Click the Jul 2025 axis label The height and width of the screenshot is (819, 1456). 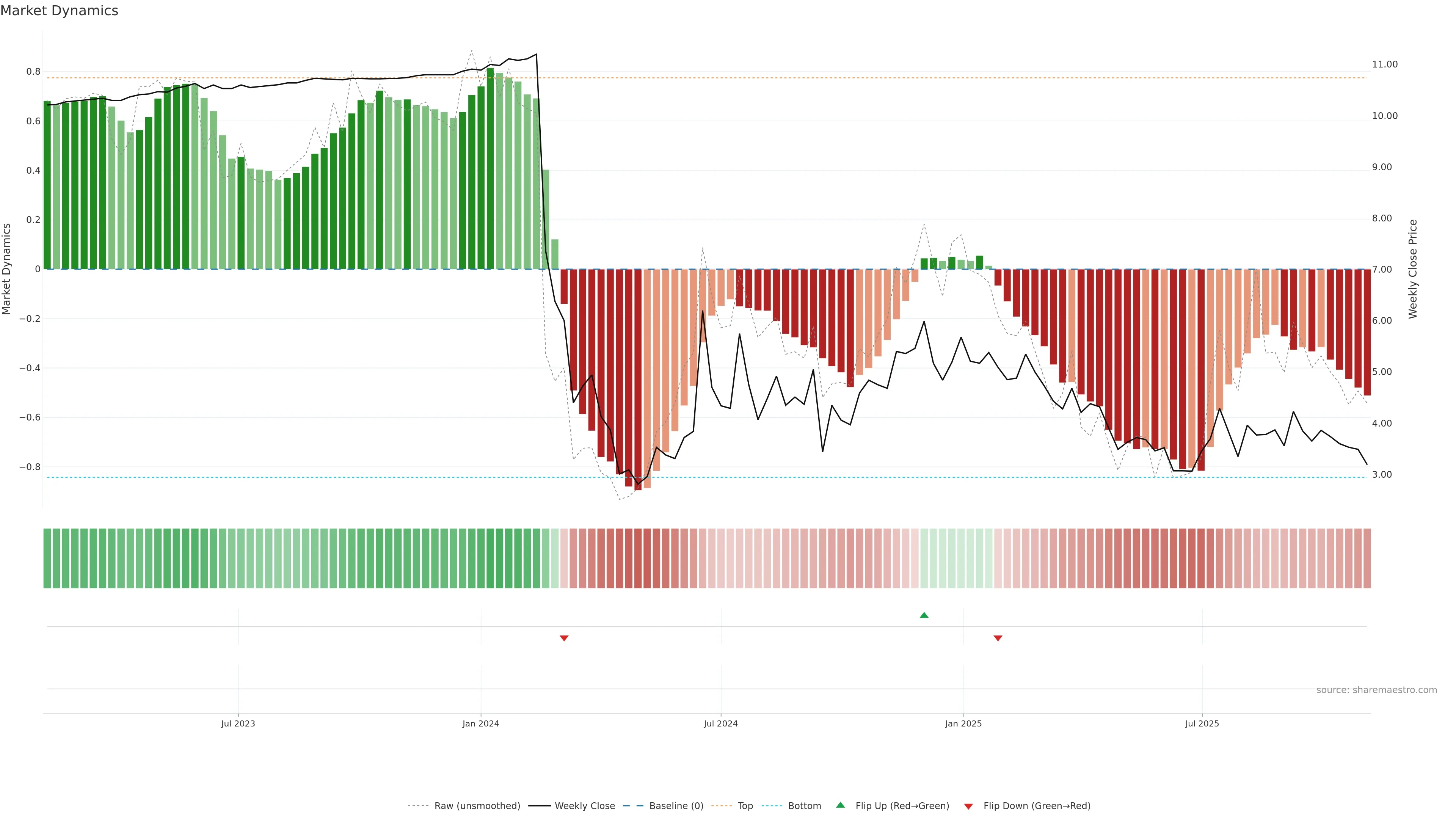1202,724
